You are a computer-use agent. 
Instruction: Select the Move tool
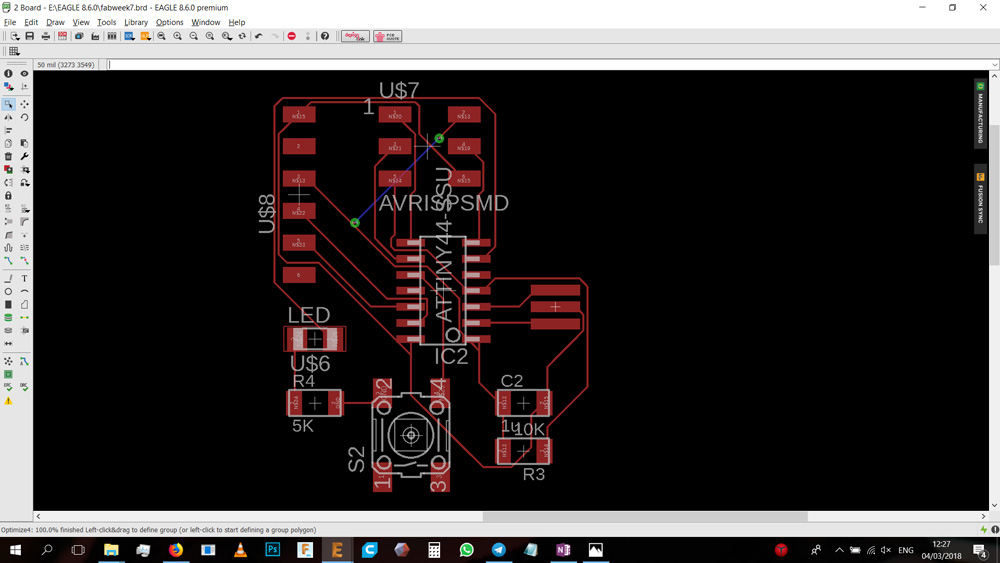click(x=24, y=104)
